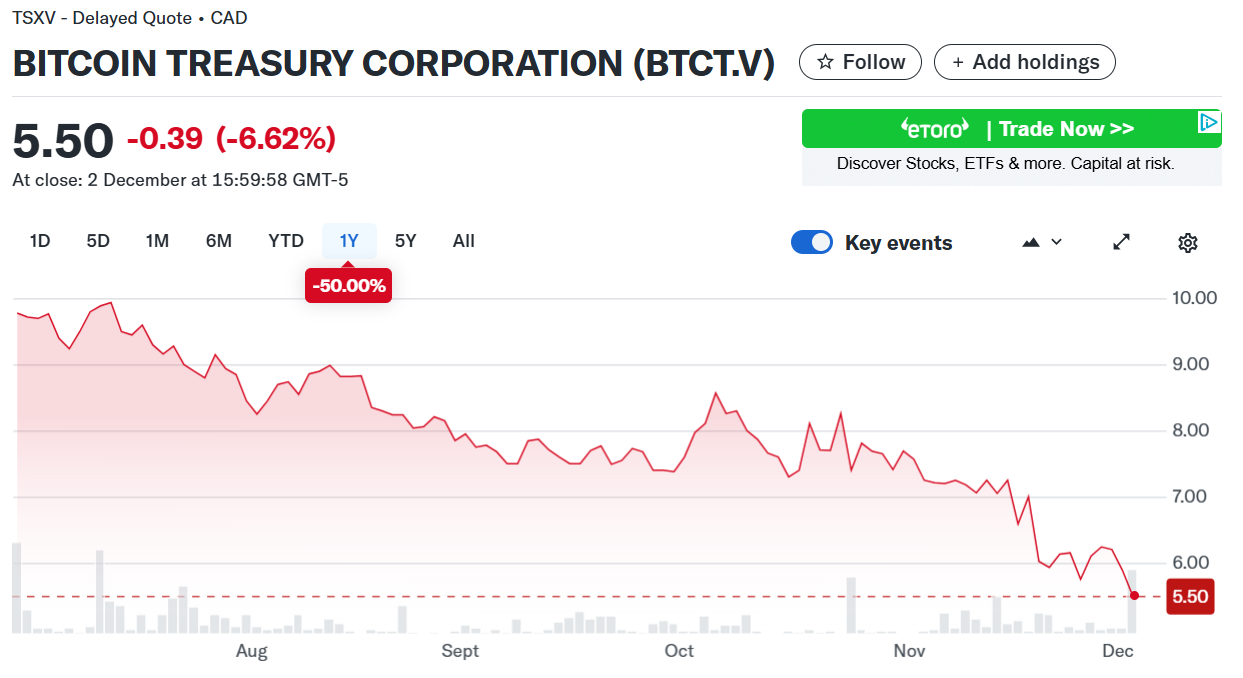The width and height of the screenshot is (1243, 678).
Task: Expand chart to full screen
Action: coord(1122,242)
